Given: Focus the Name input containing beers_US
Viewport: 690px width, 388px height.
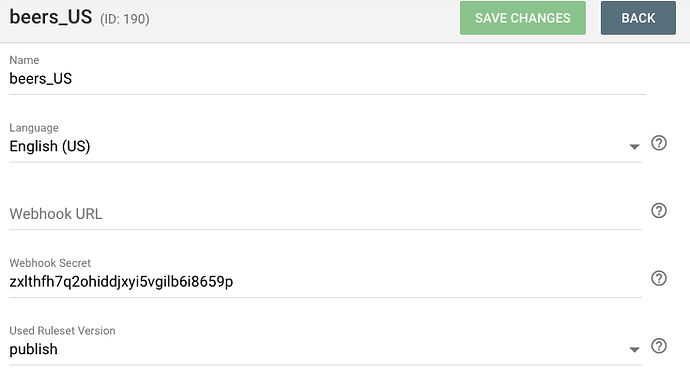Looking at the screenshot, I should [x=327, y=79].
